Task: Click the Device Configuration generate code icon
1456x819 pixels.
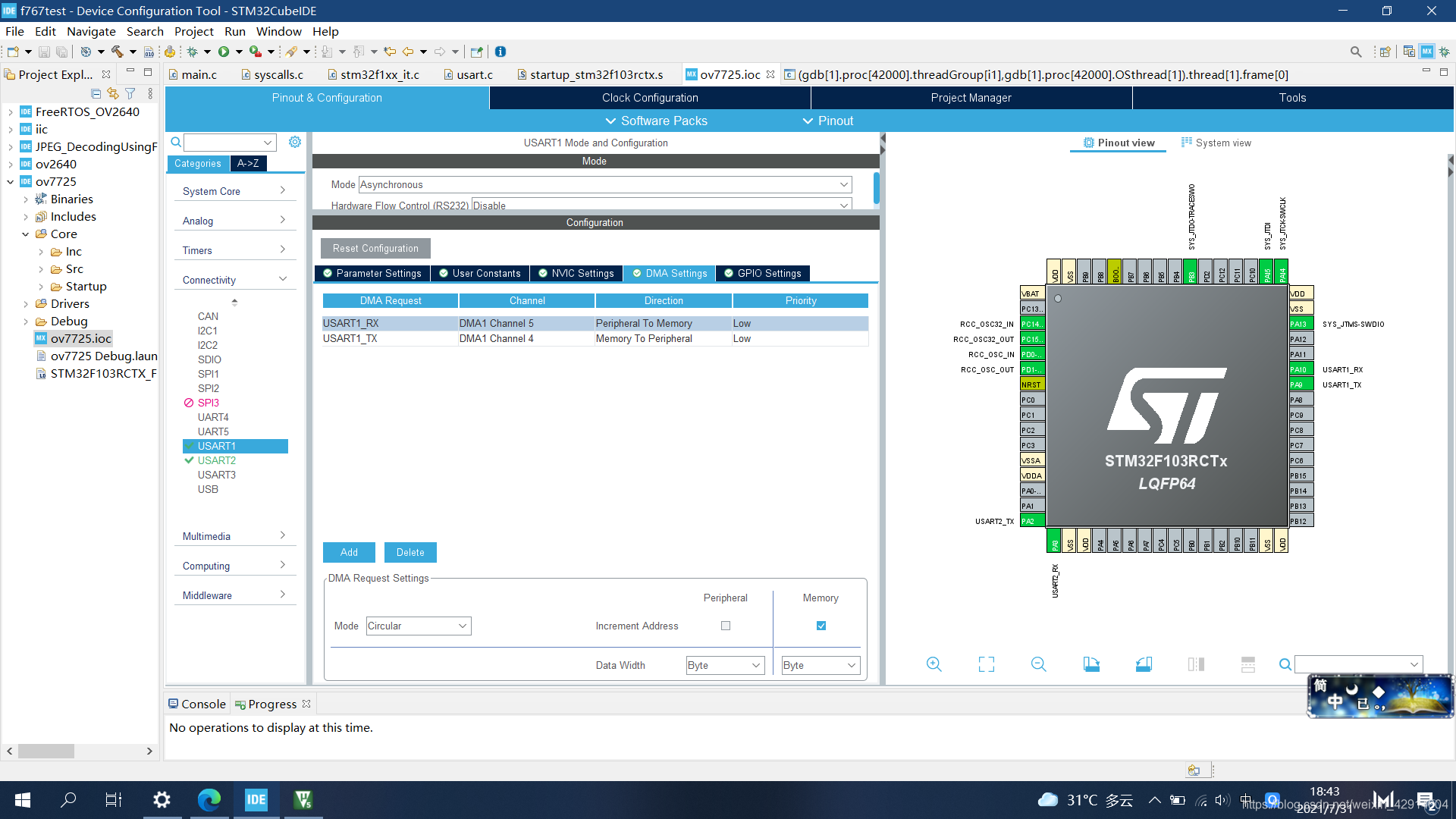Action: (170, 52)
